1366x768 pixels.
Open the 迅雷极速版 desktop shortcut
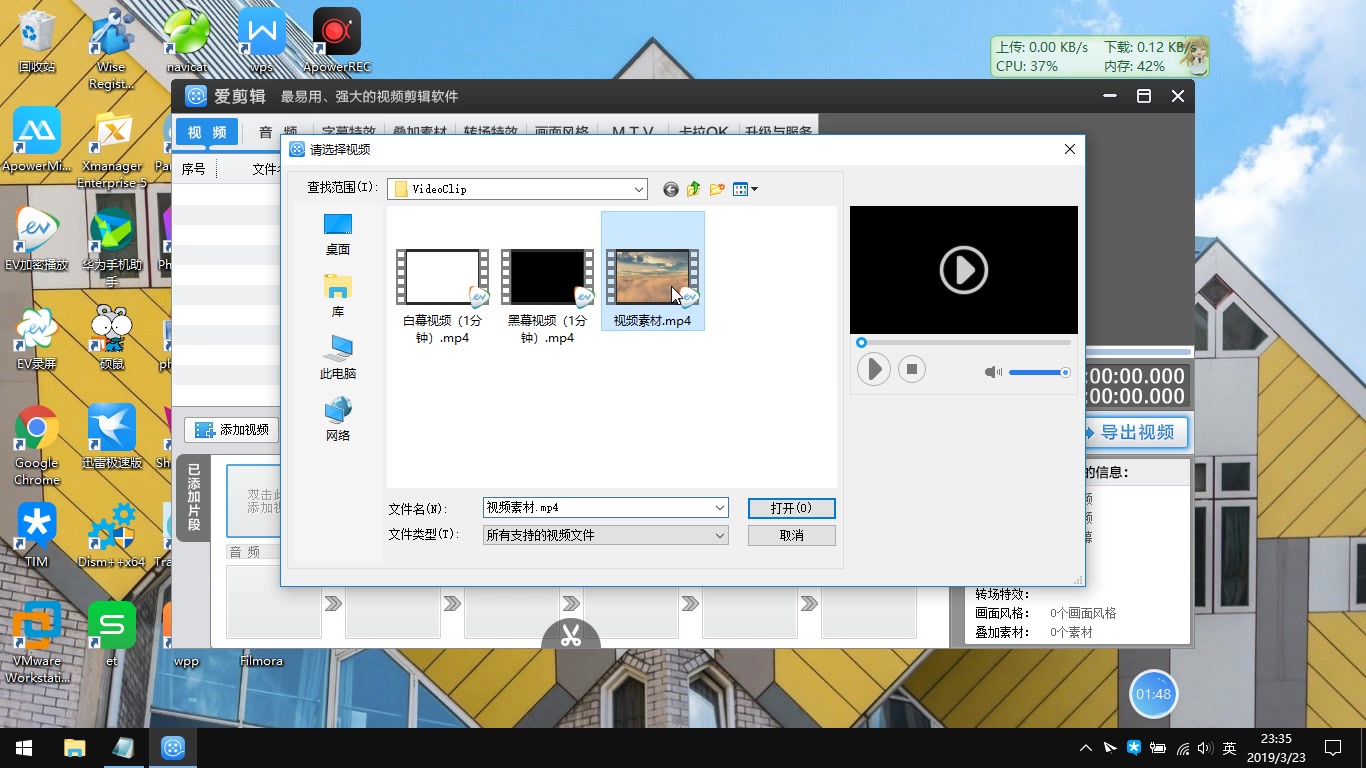(112, 437)
